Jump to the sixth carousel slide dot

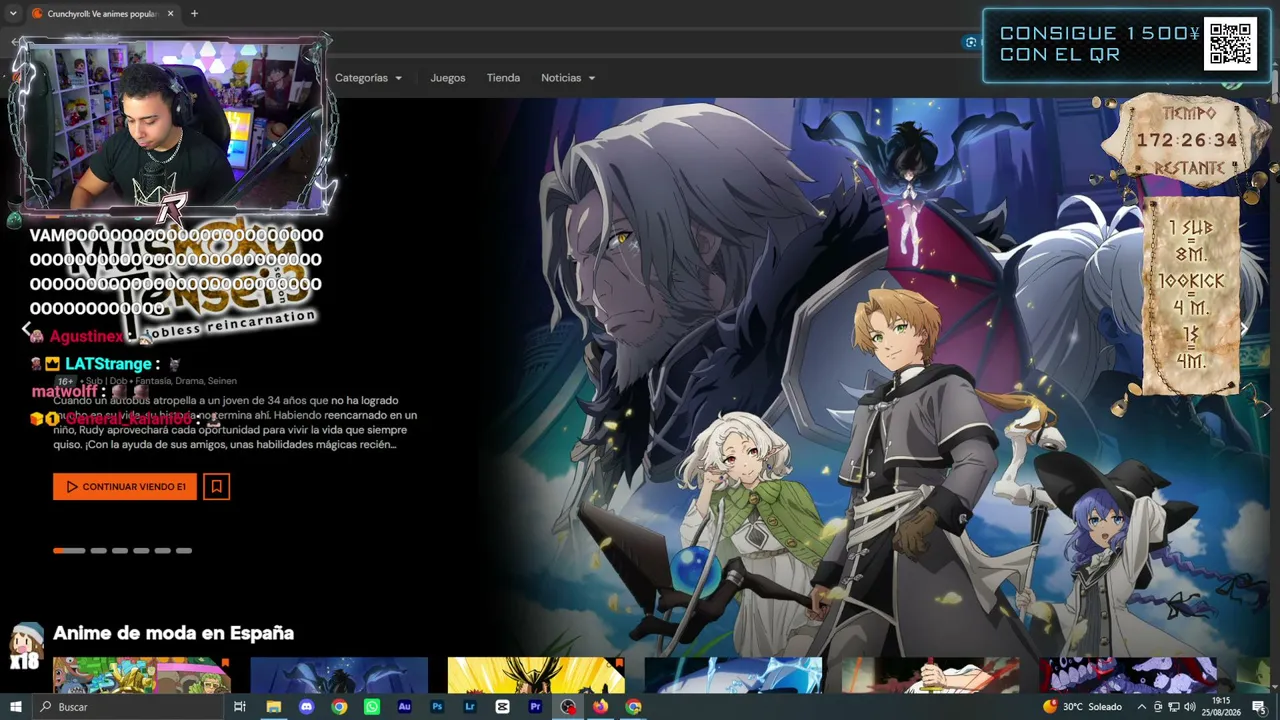point(184,550)
